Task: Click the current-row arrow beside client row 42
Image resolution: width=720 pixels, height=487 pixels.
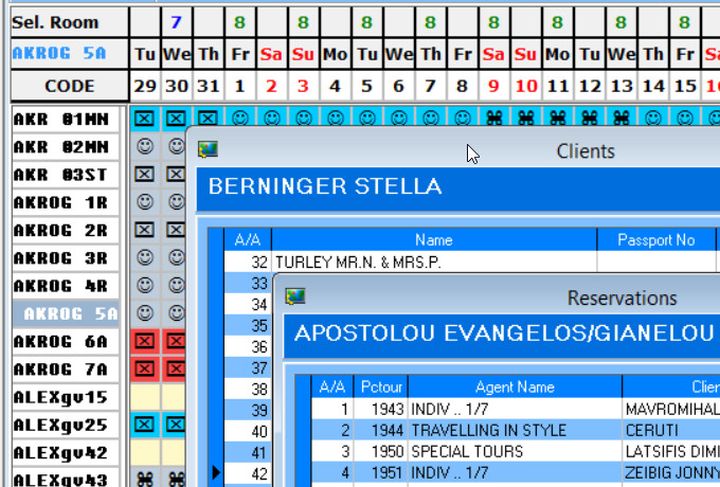Action: click(216, 472)
